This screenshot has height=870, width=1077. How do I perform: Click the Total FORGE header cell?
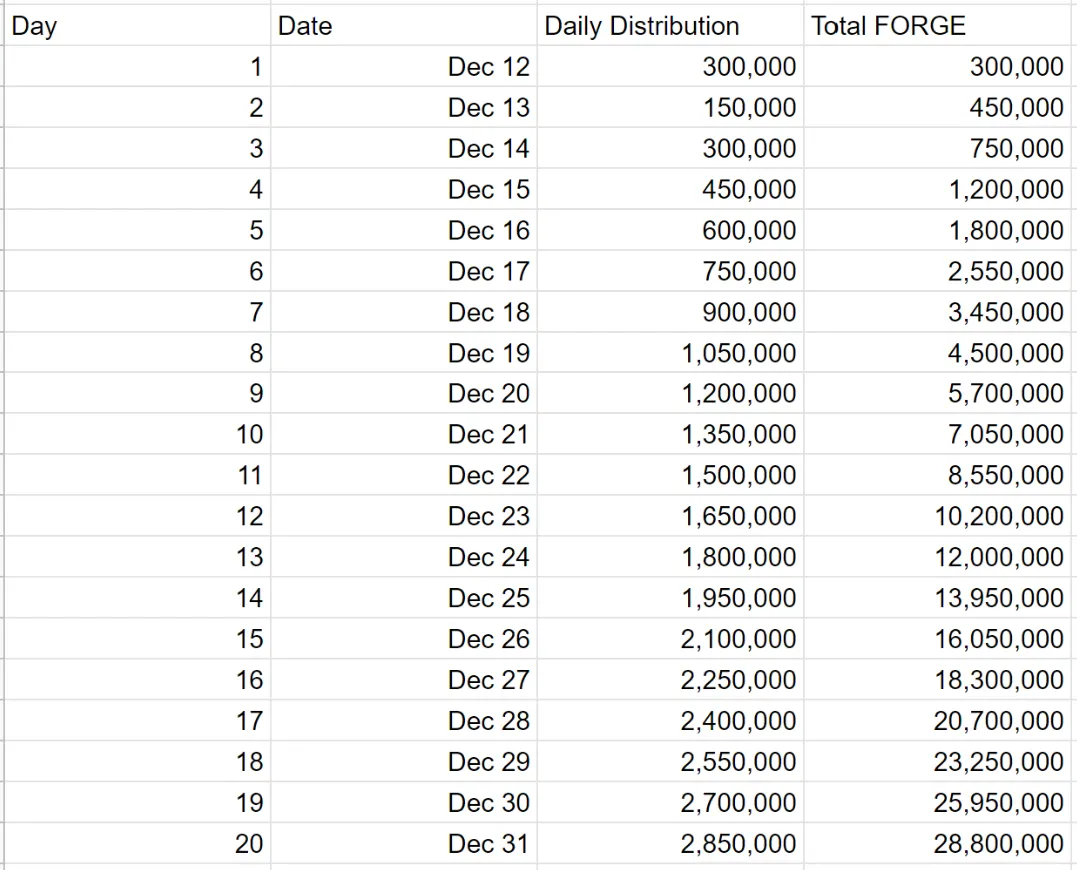click(x=938, y=25)
